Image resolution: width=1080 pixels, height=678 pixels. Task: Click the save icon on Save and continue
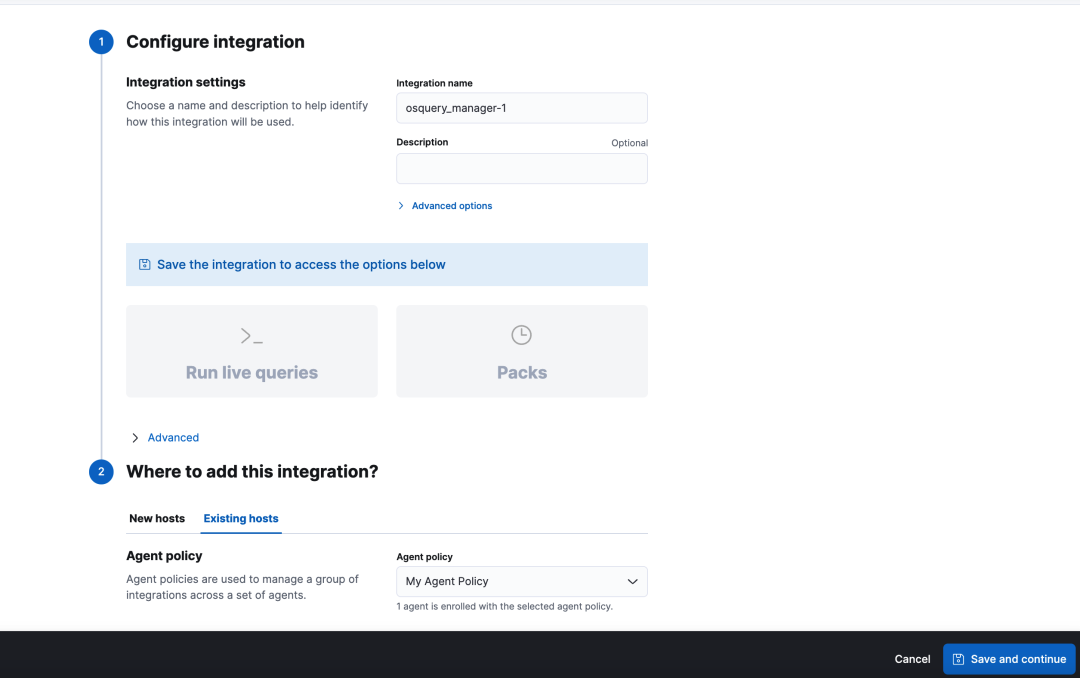958,659
